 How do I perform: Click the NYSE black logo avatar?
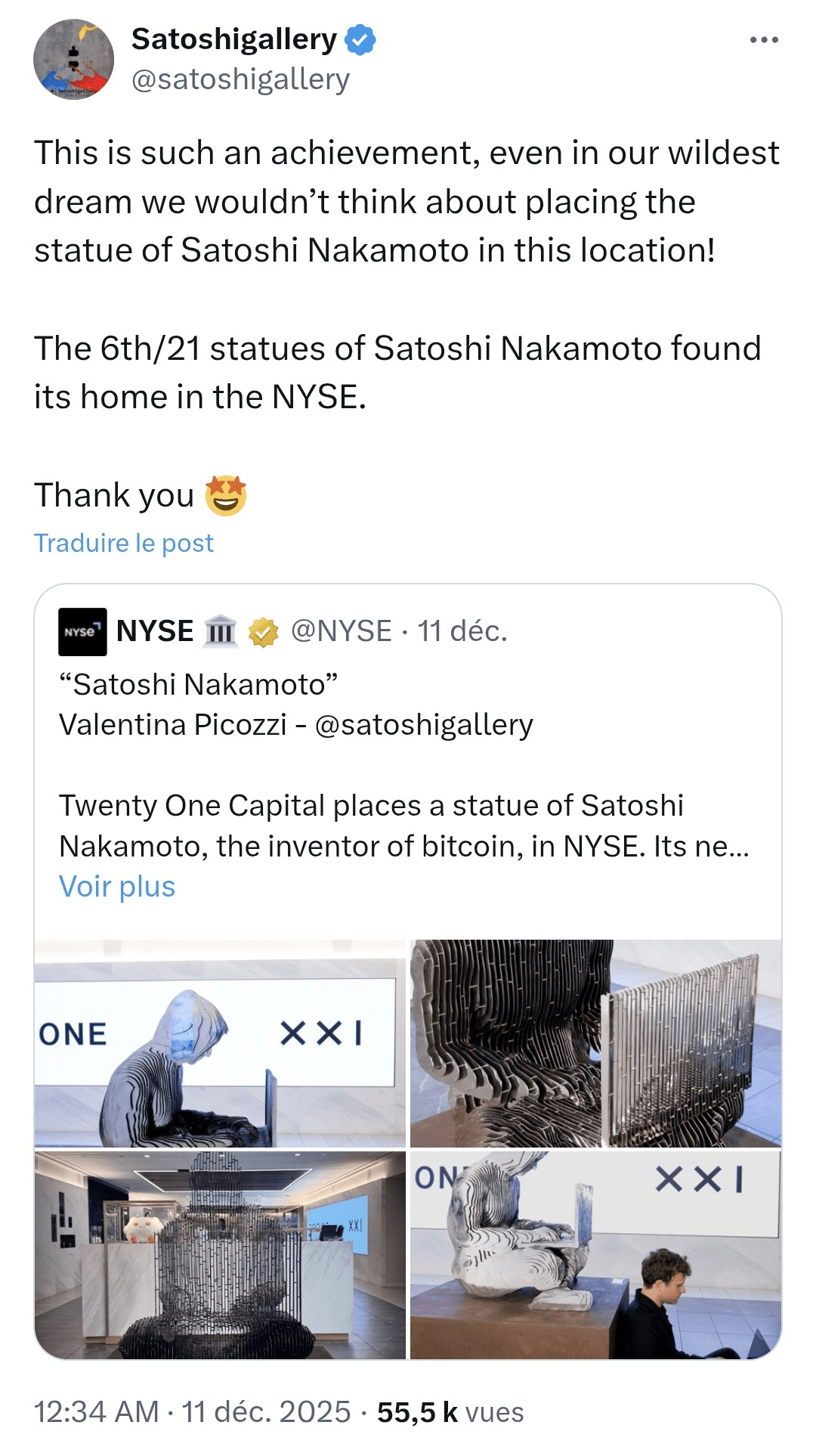pyautogui.click(x=82, y=631)
